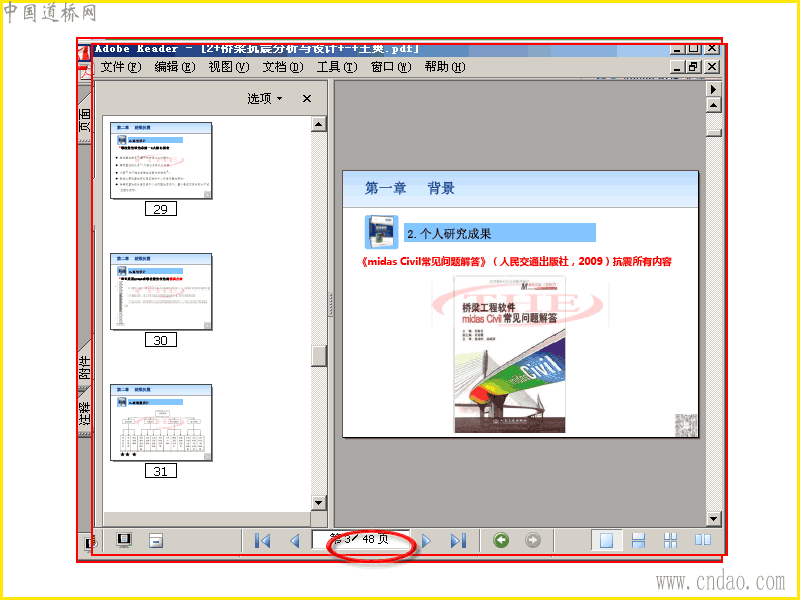The width and height of the screenshot is (800, 600).
Task: Select page 30 thumbnail
Action: (161, 292)
